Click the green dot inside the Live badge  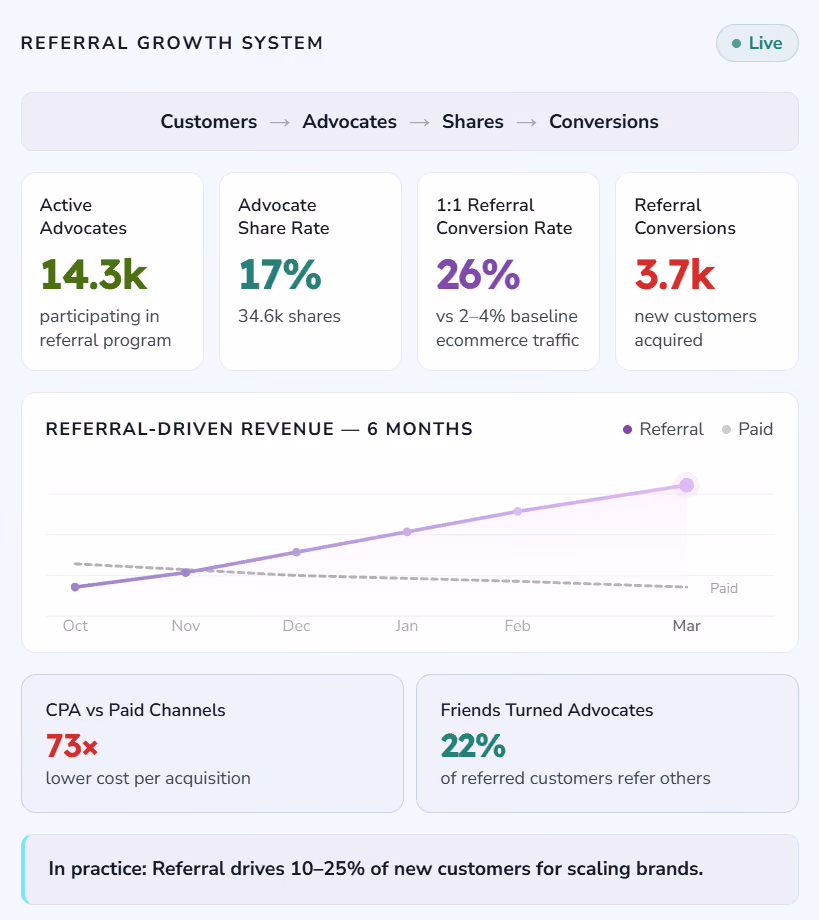tap(736, 43)
